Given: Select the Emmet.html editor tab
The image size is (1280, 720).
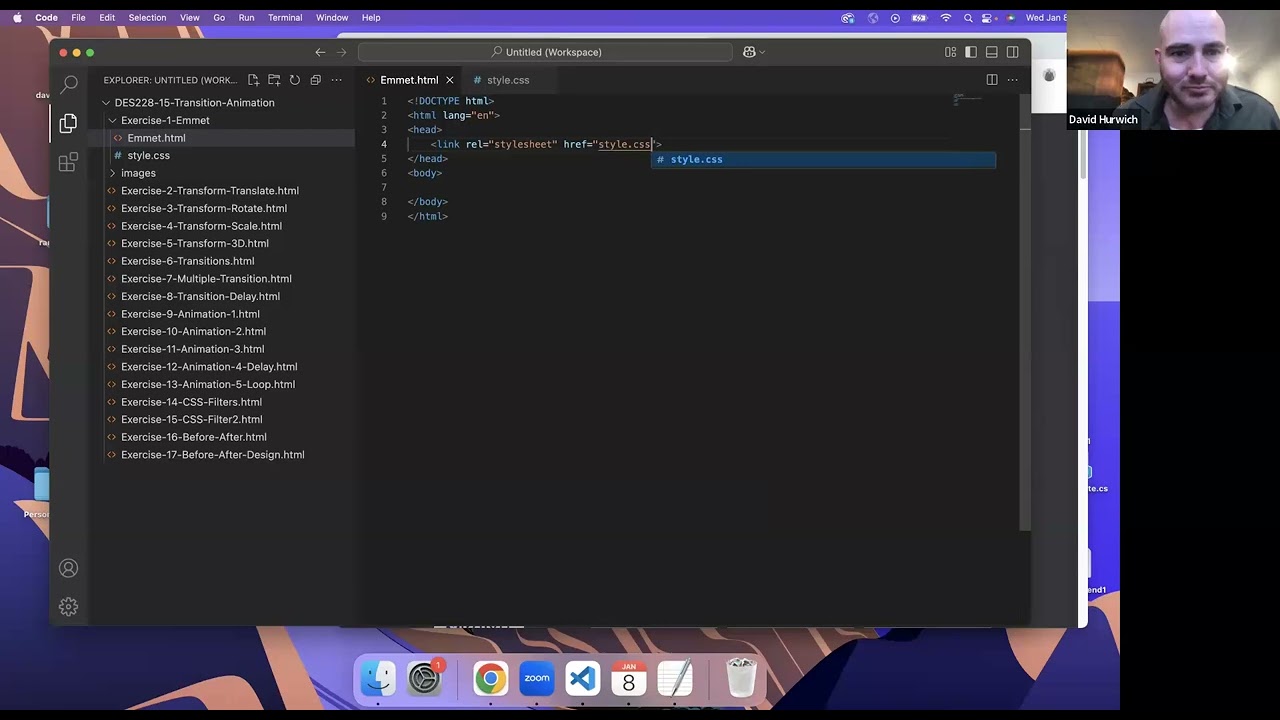Looking at the screenshot, I should [x=409, y=80].
